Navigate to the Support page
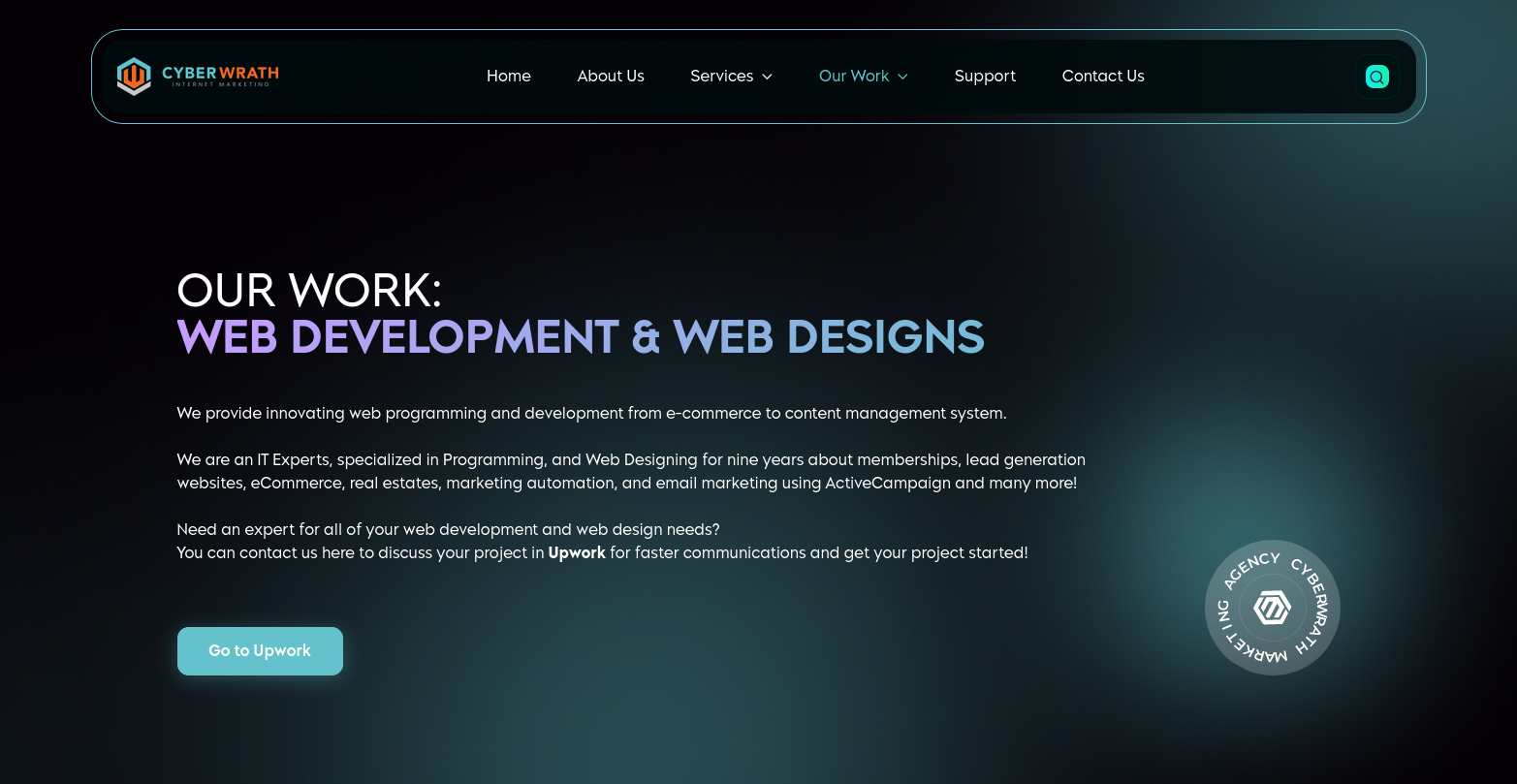The image size is (1517, 784). (984, 77)
